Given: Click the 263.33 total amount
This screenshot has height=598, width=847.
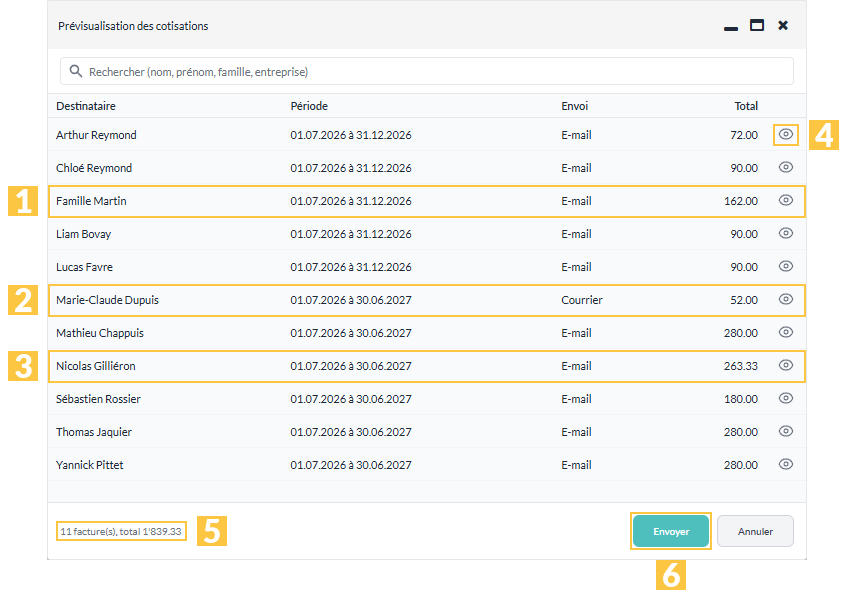Looking at the screenshot, I should [x=741, y=366].
